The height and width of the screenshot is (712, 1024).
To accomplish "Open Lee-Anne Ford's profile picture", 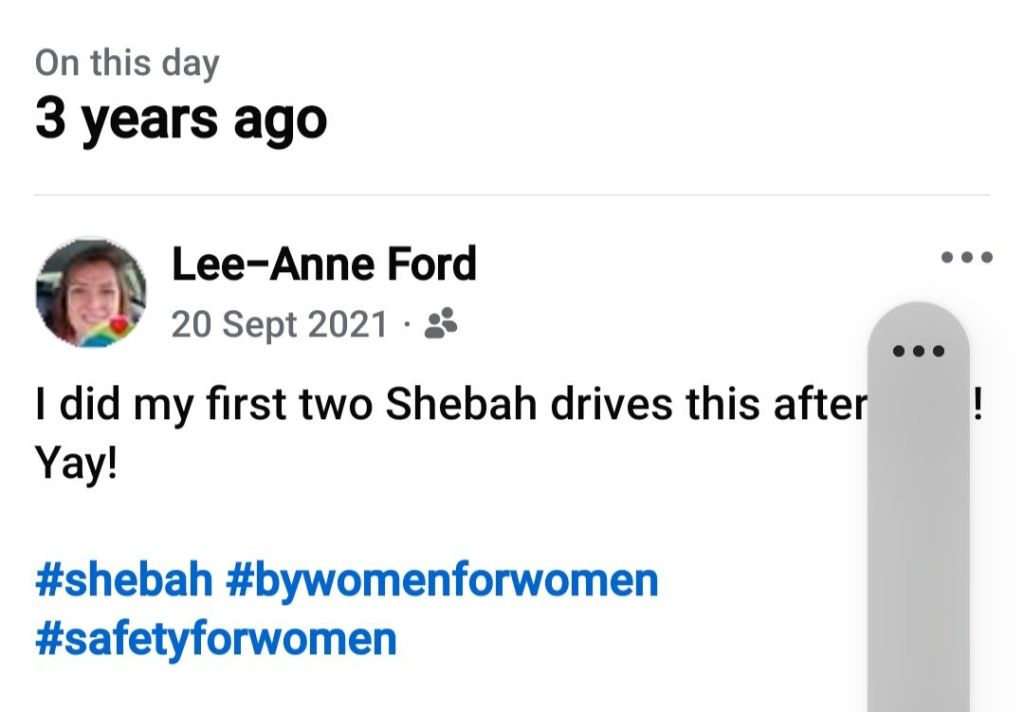I will (91, 292).
